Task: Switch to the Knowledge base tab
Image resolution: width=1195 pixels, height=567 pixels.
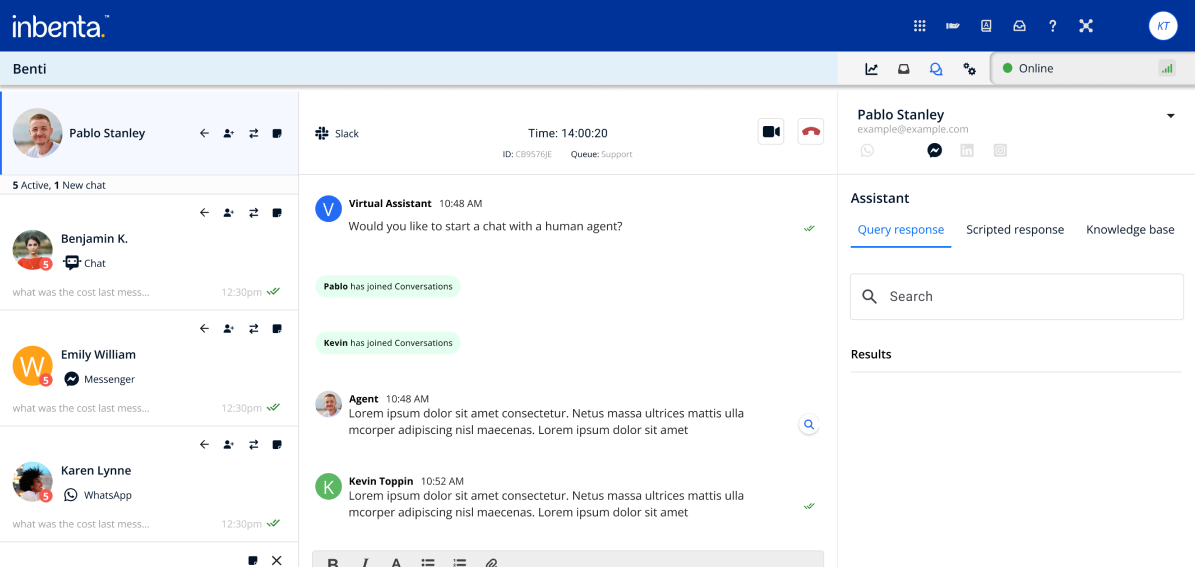Action: (x=1130, y=230)
